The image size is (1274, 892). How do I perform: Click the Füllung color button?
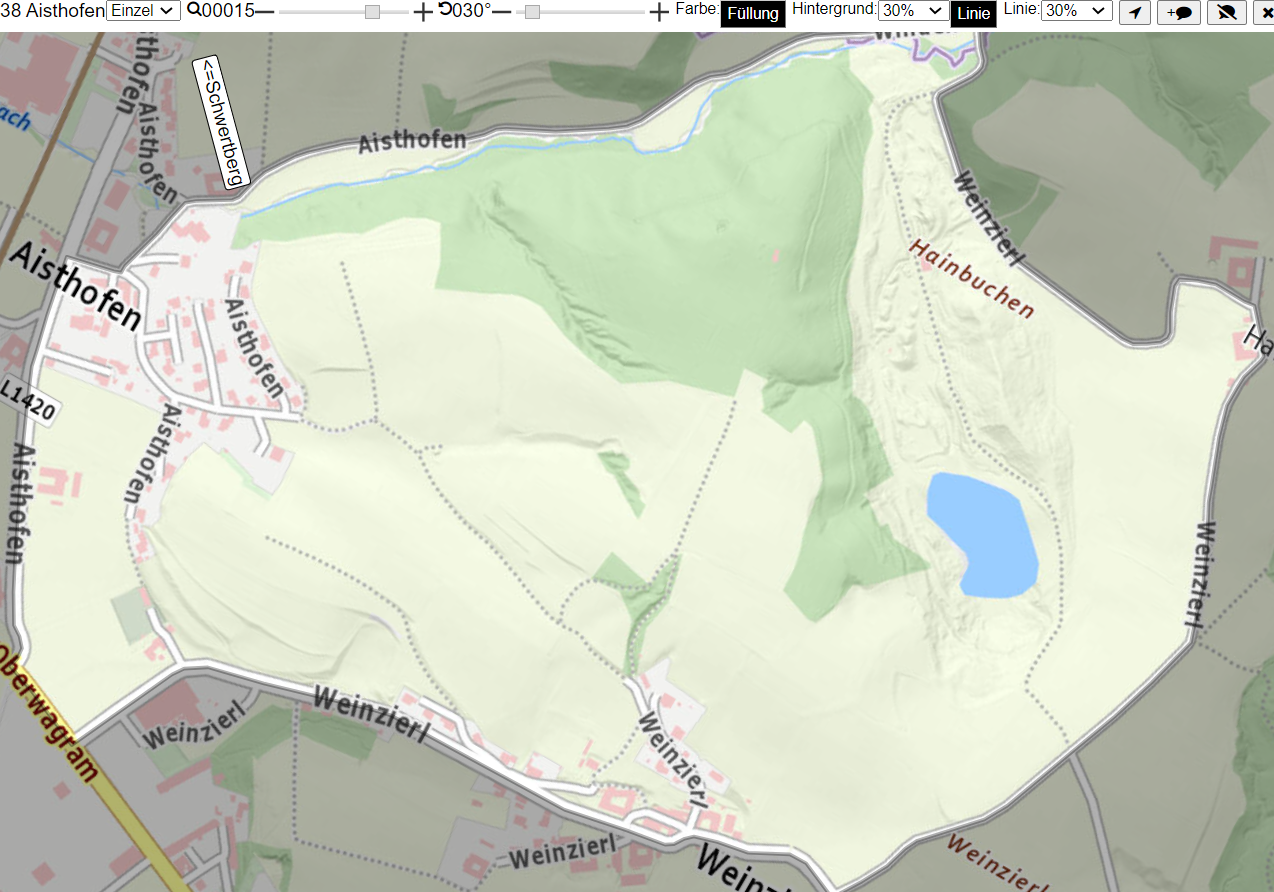tap(753, 14)
